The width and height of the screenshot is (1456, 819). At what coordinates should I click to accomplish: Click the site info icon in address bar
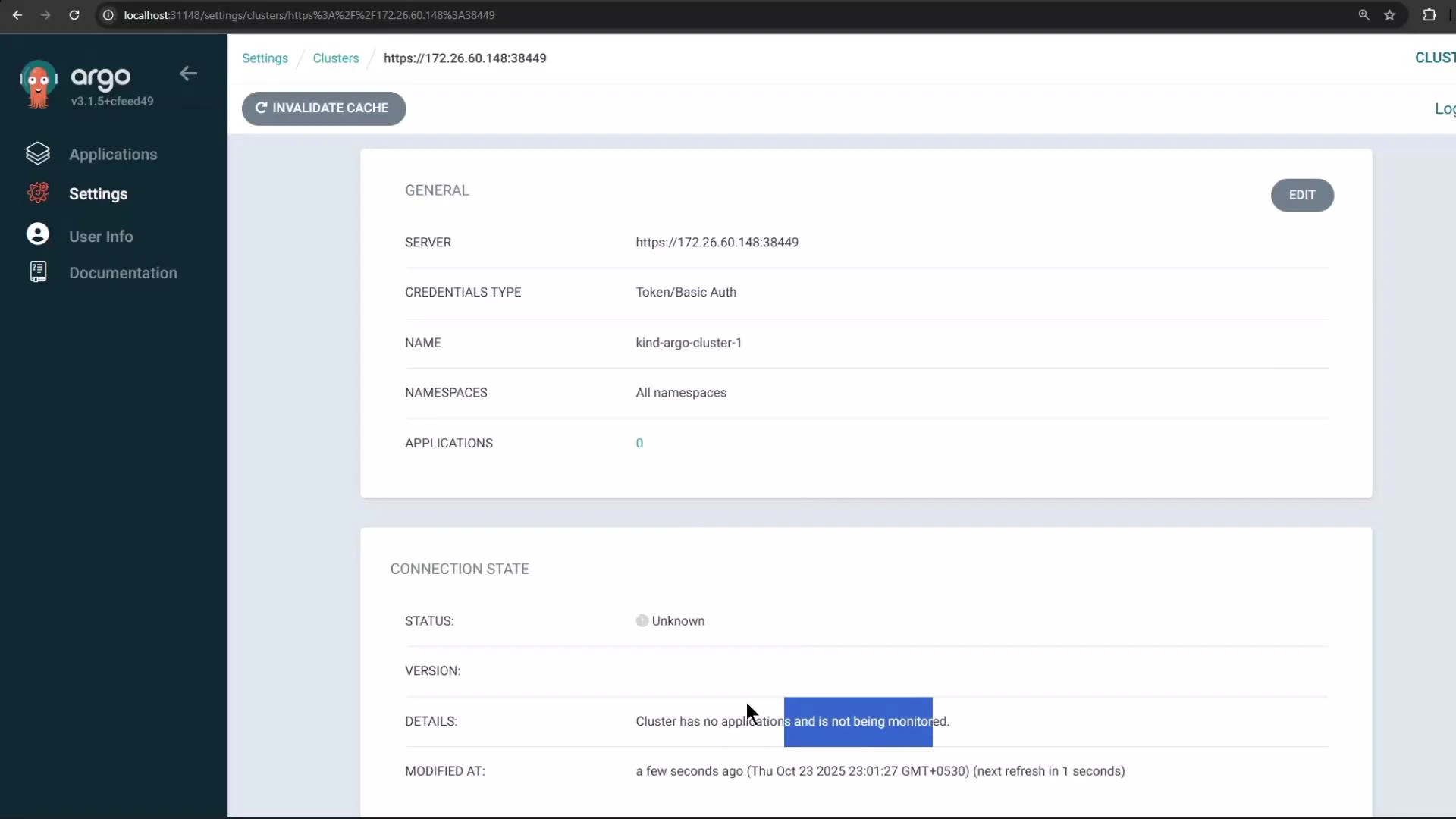point(108,15)
